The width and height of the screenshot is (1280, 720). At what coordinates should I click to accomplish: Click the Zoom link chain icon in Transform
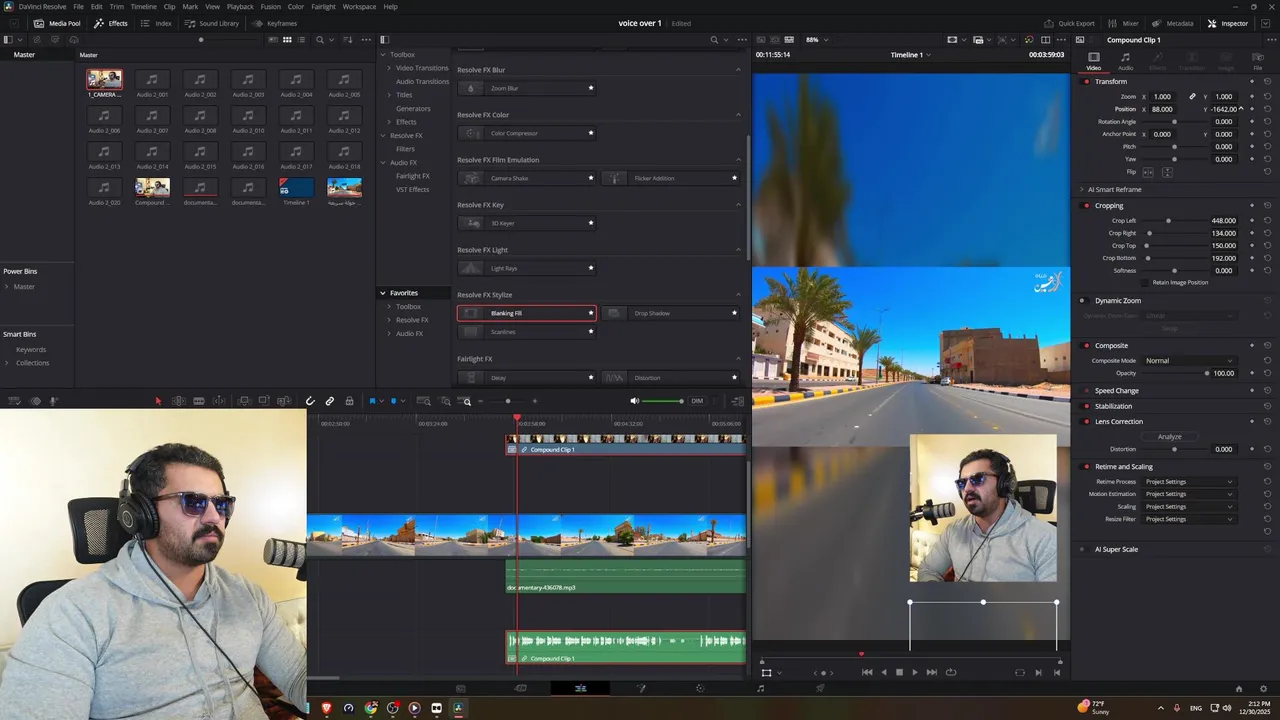tap(1192, 97)
